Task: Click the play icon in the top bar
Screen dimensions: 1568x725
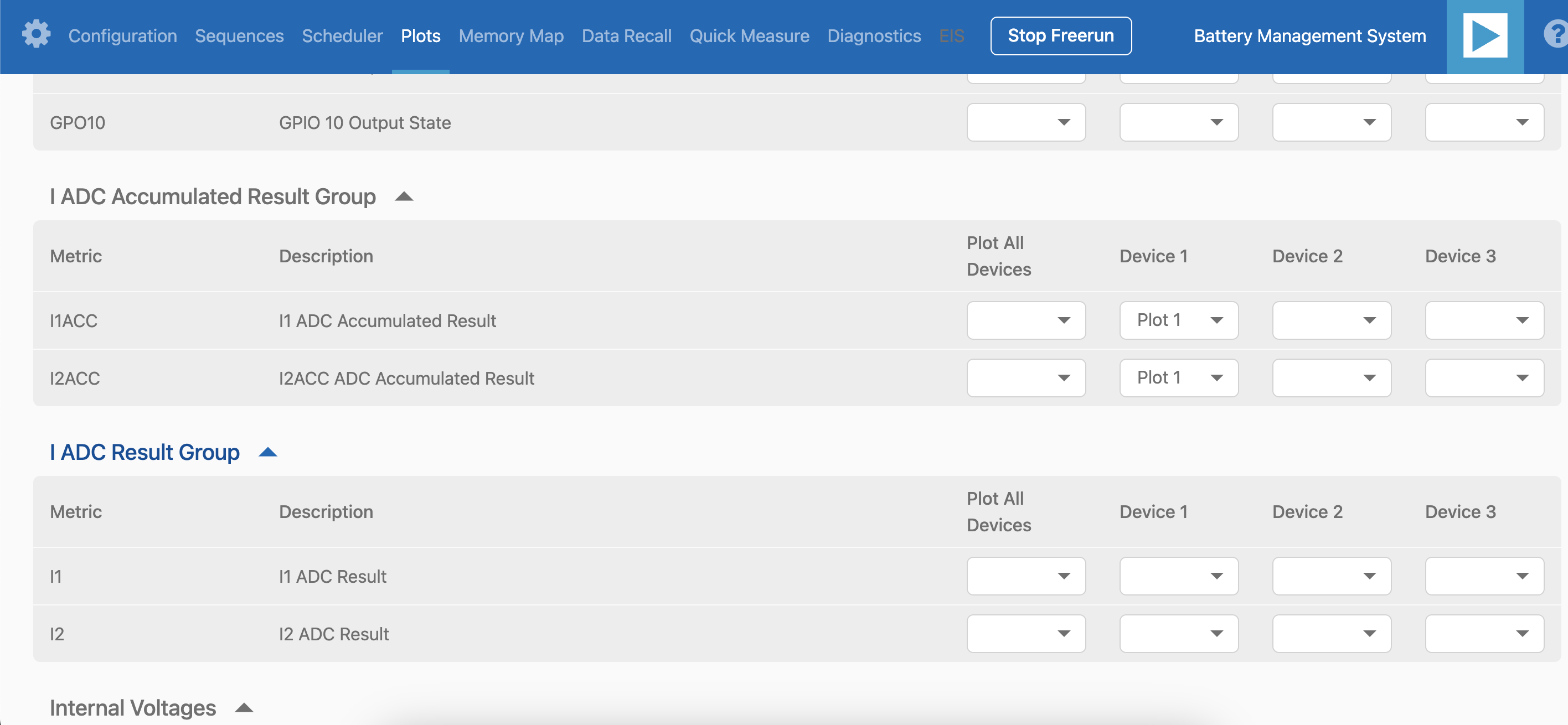Action: pyautogui.click(x=1483, y=35)
